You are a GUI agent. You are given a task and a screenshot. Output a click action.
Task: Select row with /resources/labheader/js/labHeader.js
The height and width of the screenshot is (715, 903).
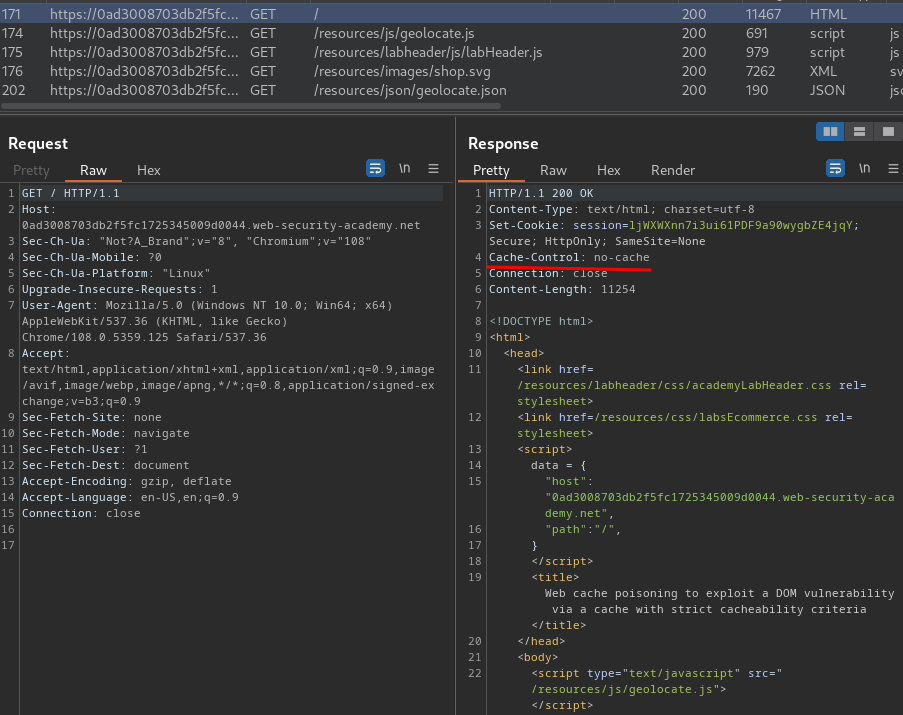click(x=452, y=52)
